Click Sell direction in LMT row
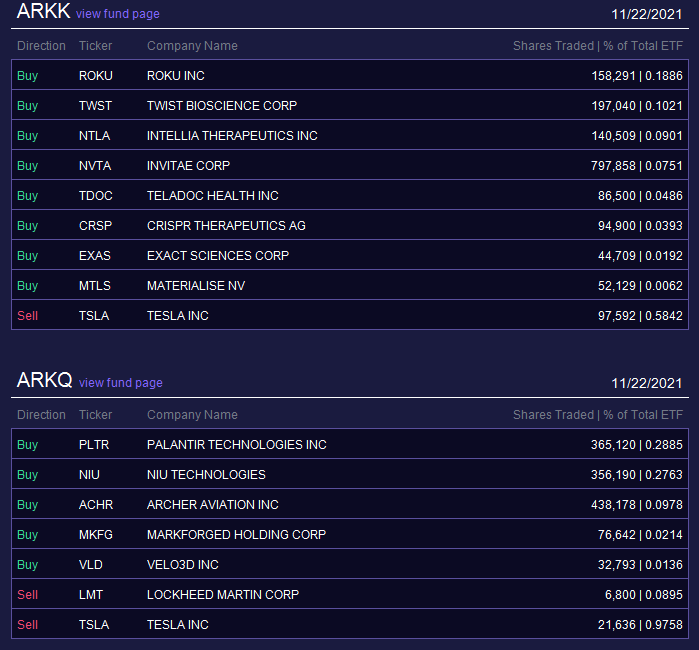Screen dimensions: 699x650 (x=28, y=595)
